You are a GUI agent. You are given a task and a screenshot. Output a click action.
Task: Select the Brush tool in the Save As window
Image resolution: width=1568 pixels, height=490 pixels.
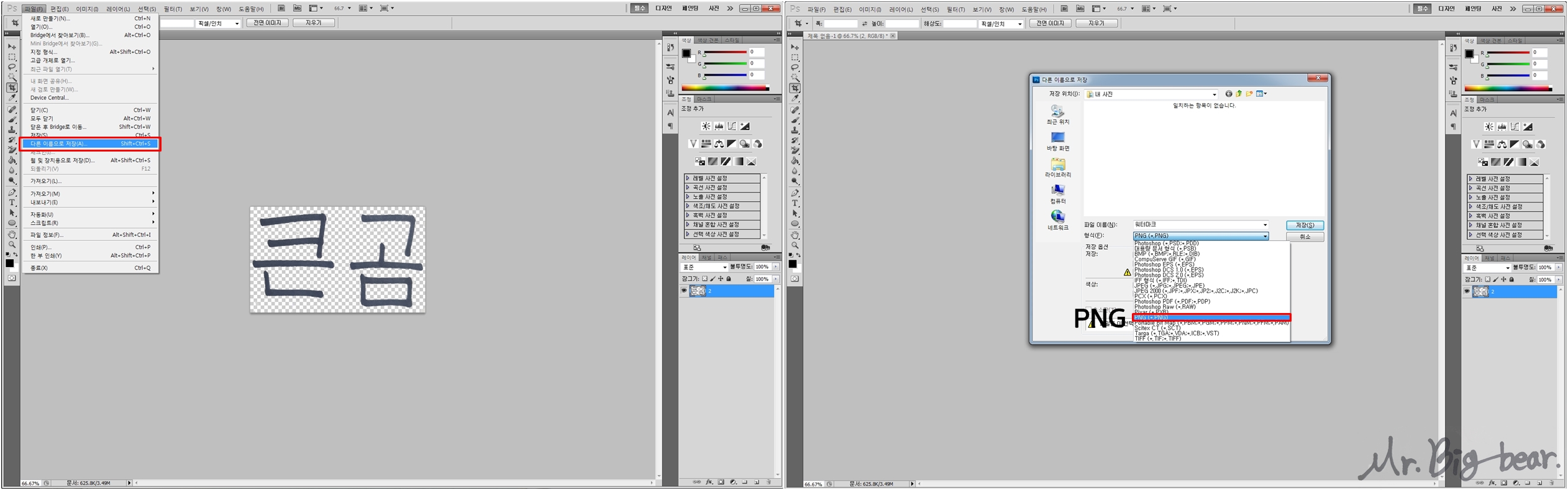coord(795,120)
